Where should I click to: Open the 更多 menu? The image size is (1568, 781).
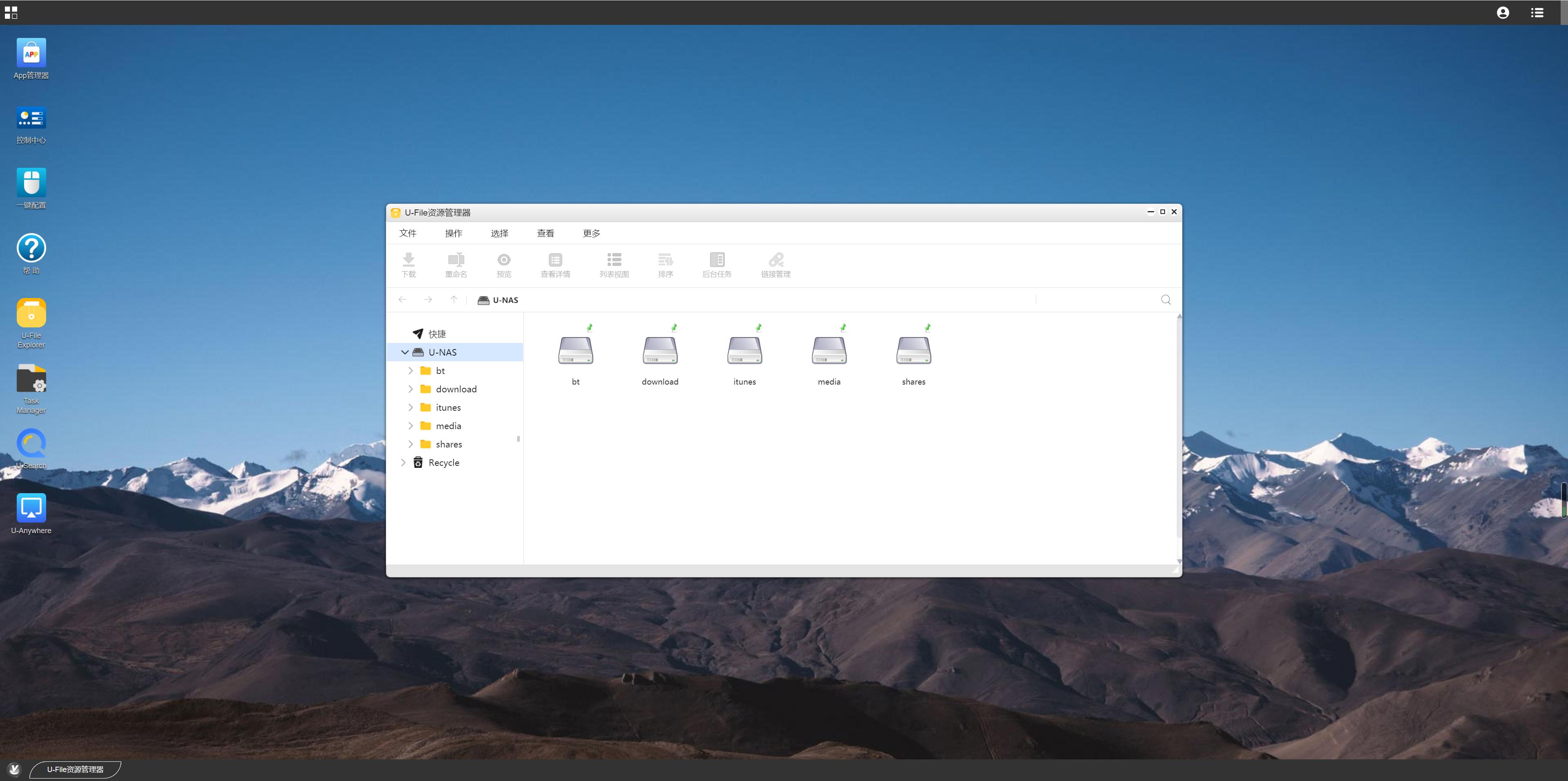(591, 233)
